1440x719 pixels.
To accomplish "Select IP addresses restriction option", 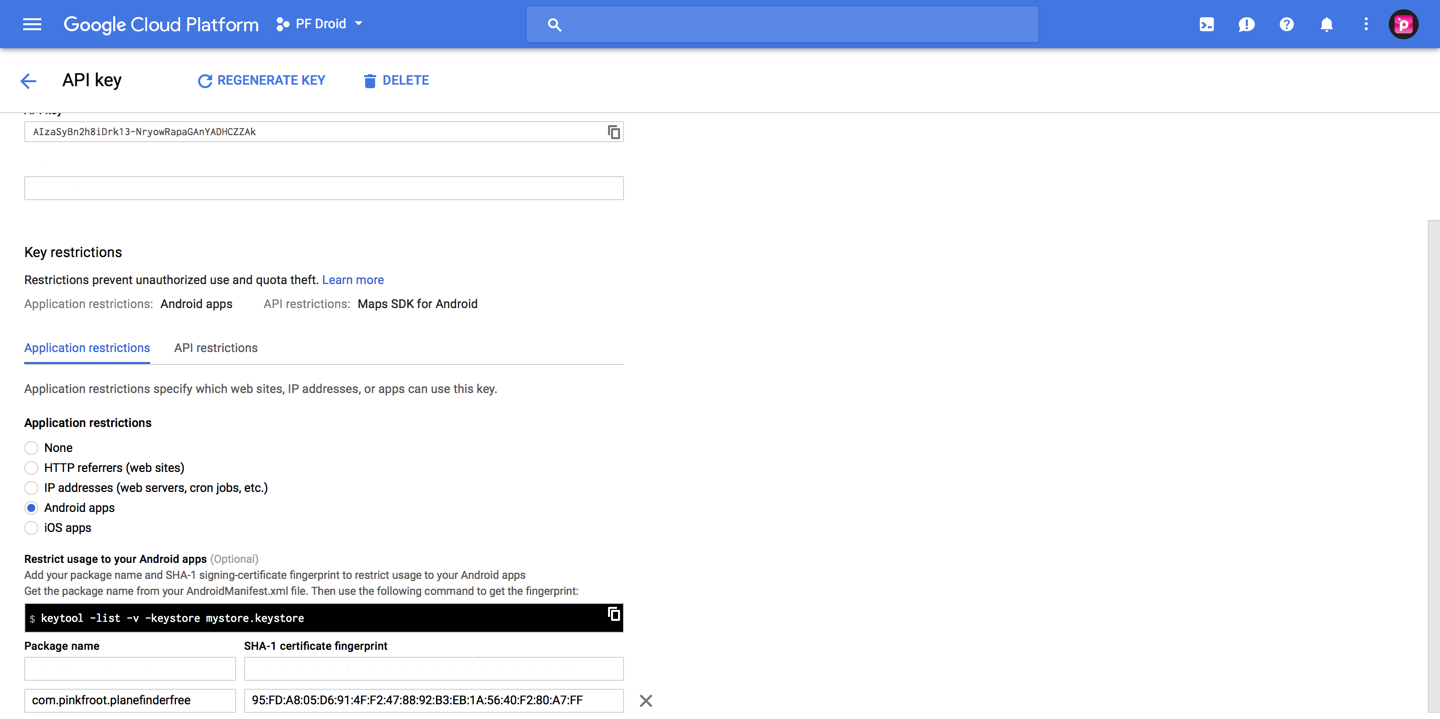I will tap(32, 488).
